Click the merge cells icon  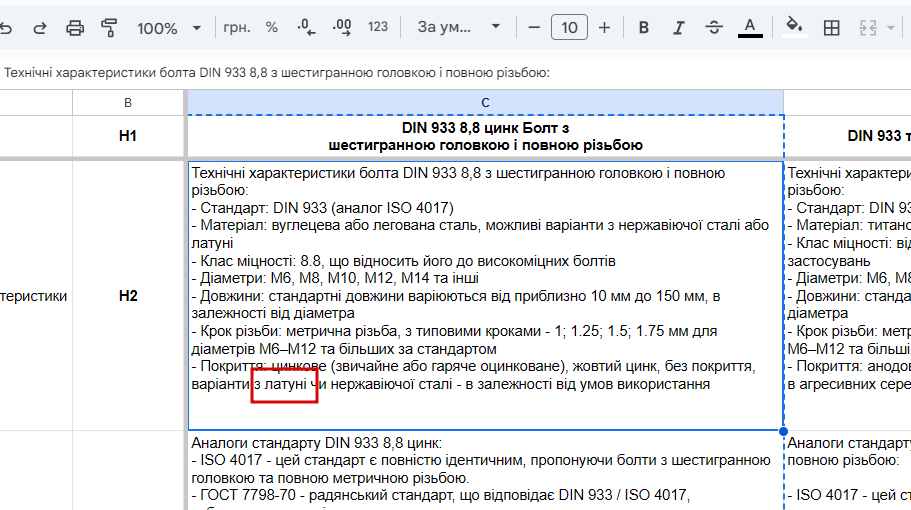pyautogui.click(x=867, y=27)
